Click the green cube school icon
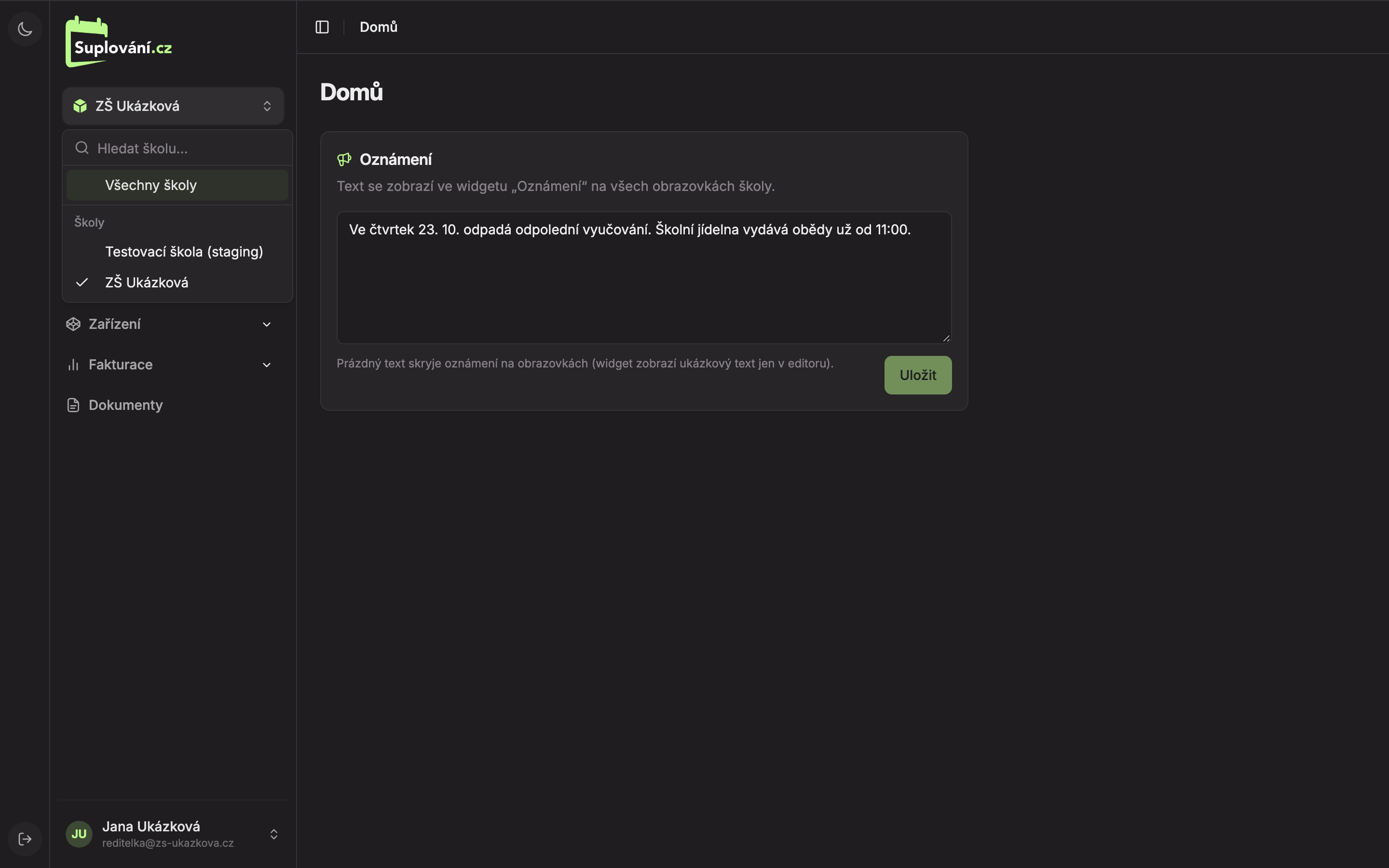The width and height of the screenshot is (1389, 868). click(x=80, y=106)
